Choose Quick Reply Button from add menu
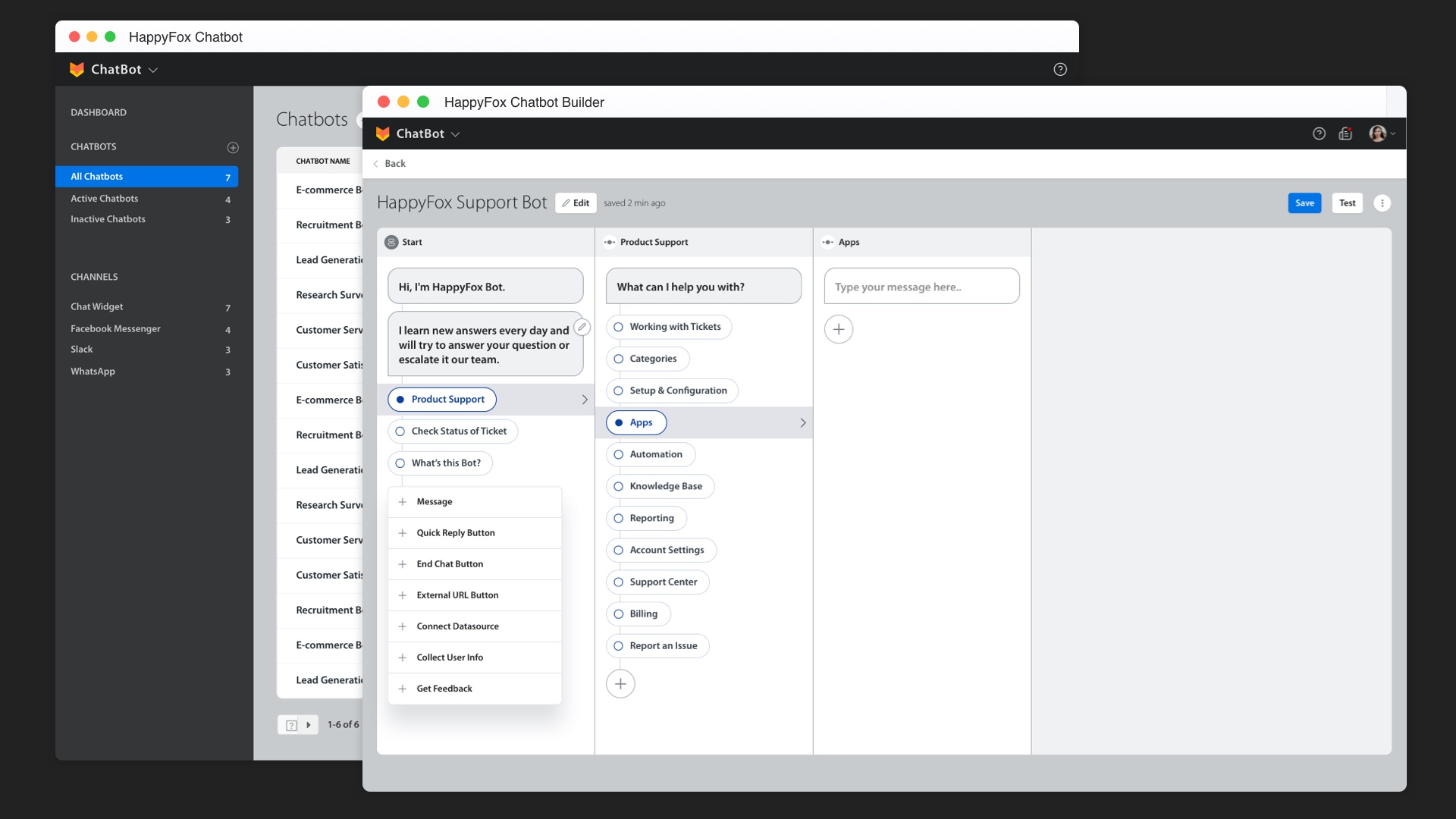This screenshot has width=1456, height=819. (455, 533)
